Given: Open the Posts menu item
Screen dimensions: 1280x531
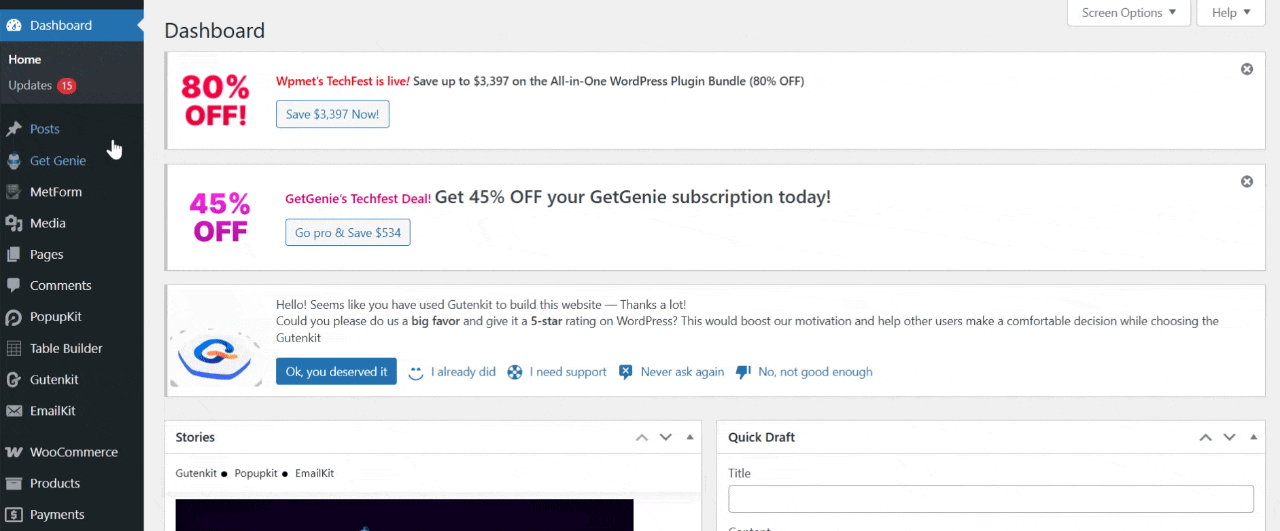Looking at the screenshot, I should point(44,129).
